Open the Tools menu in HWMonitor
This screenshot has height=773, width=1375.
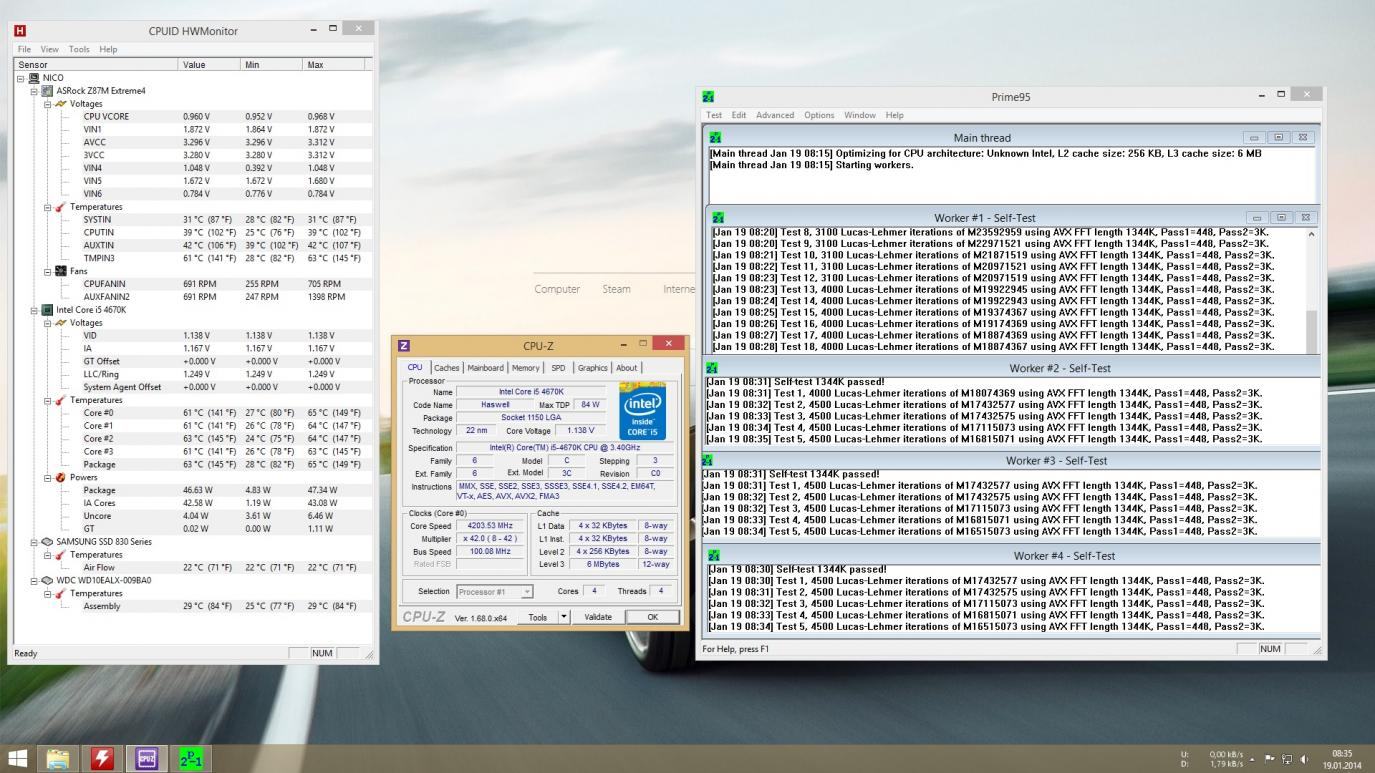pos(79,49)
